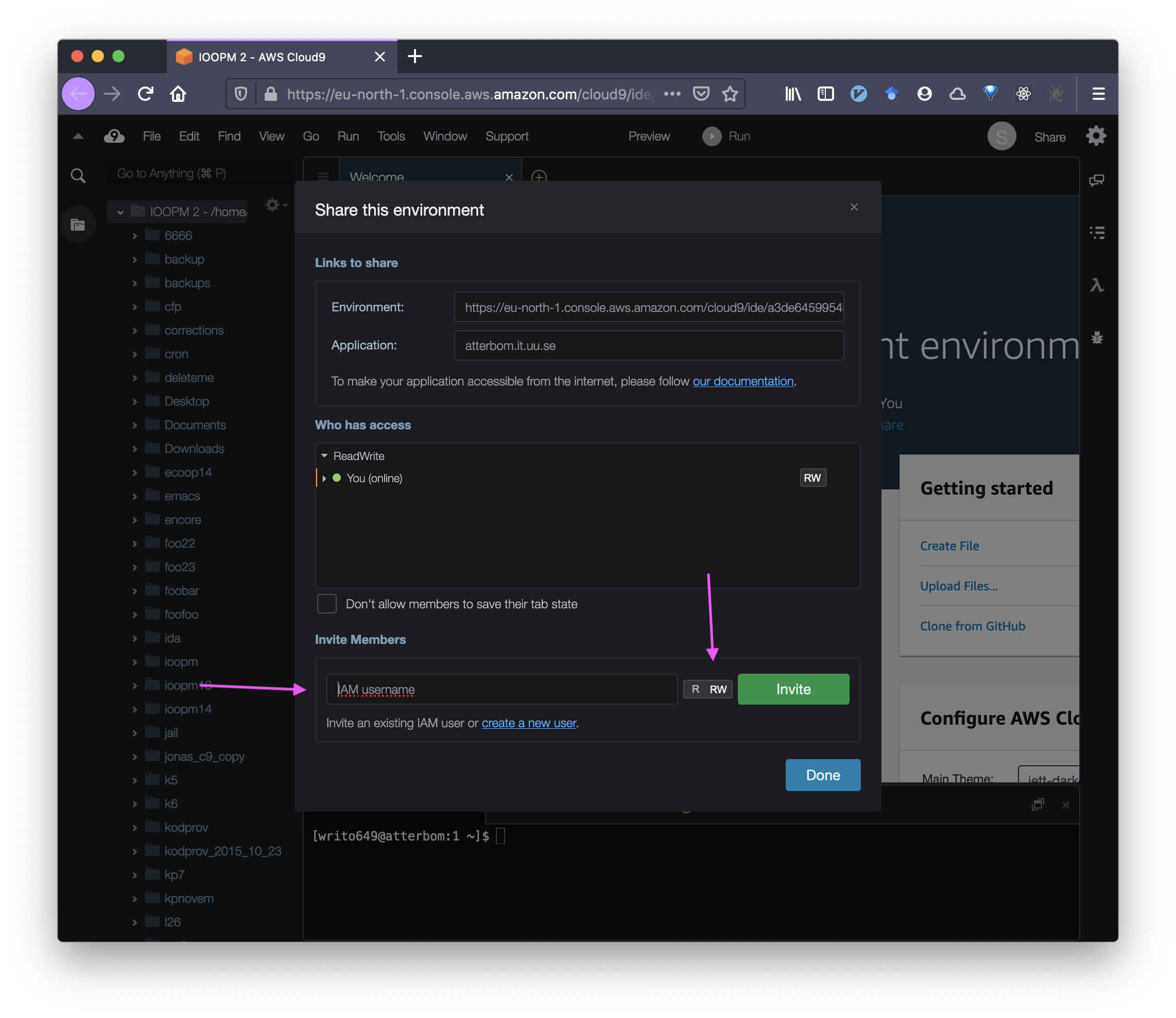
Task: Open the Edit menu
Action: tap(188, 136)
